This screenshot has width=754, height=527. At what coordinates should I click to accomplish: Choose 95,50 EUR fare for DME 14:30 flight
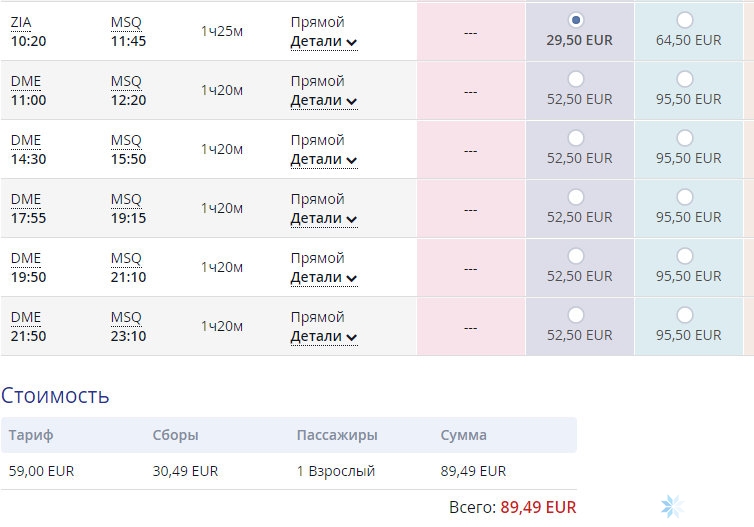coord(685,138)
